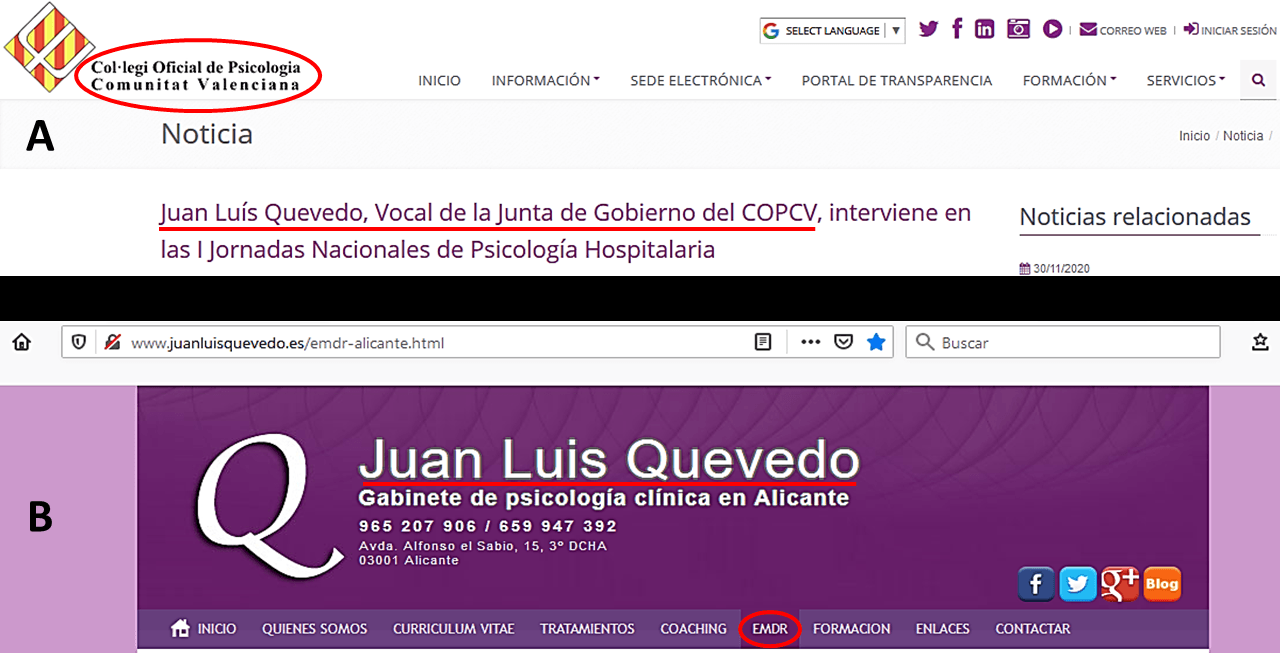Expand FORMACIÓN dropdown in COPCV navbar
This screenshot has width=1280, height=653.
pyautogui.click(x=1069, y=80)
